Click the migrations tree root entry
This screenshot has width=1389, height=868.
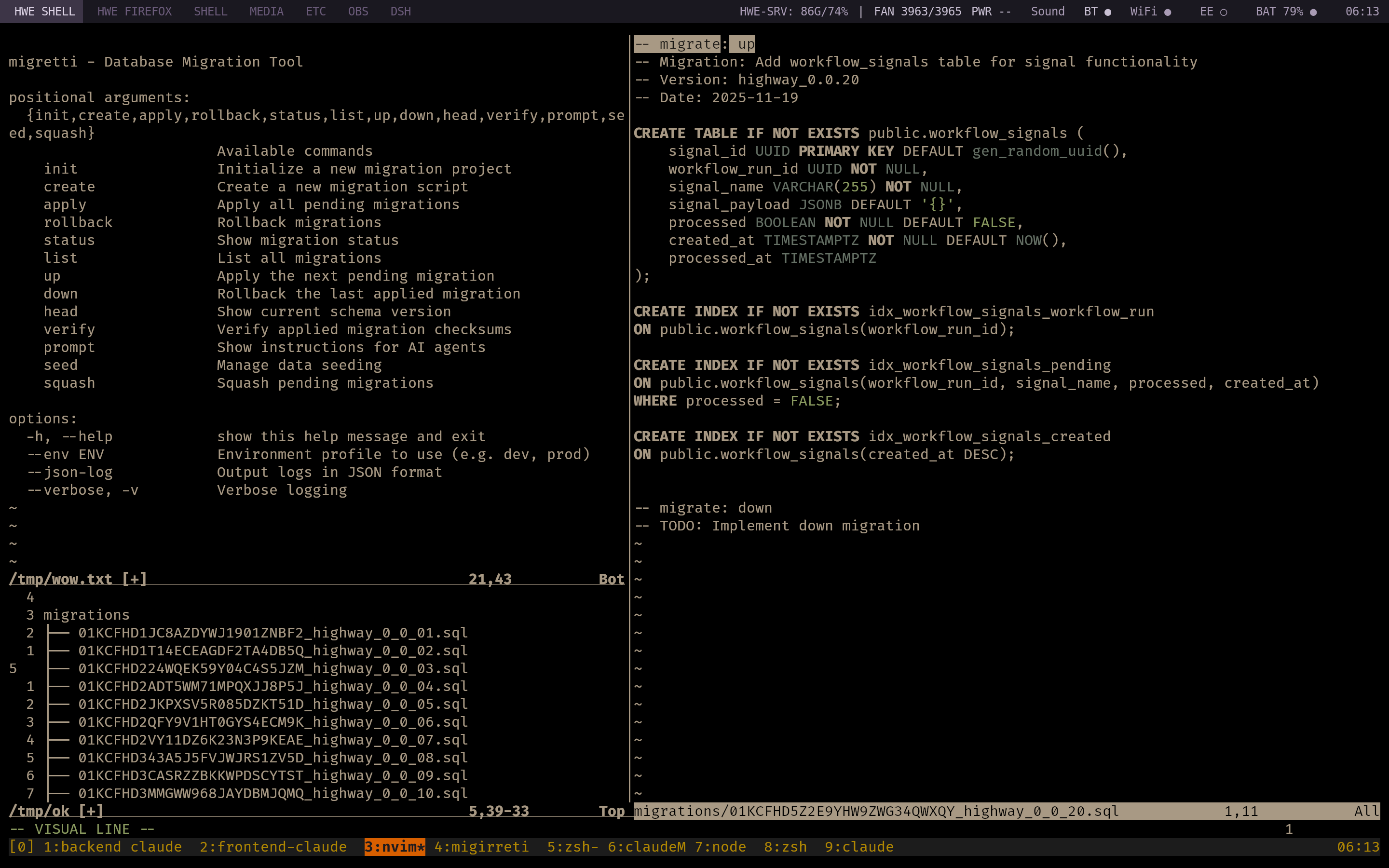click(x=86, y=615)
